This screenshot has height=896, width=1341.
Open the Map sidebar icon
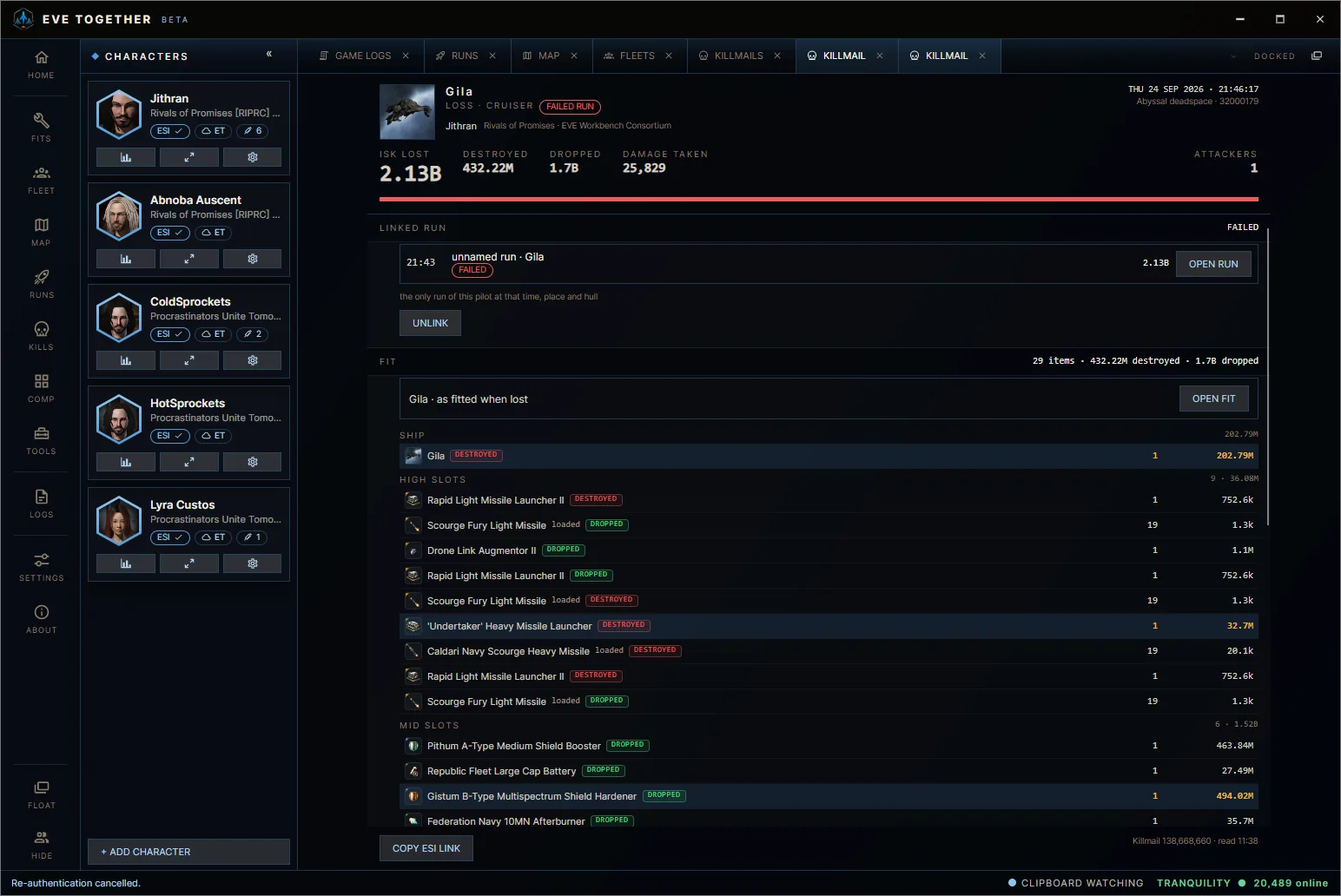tap(41, 232)
